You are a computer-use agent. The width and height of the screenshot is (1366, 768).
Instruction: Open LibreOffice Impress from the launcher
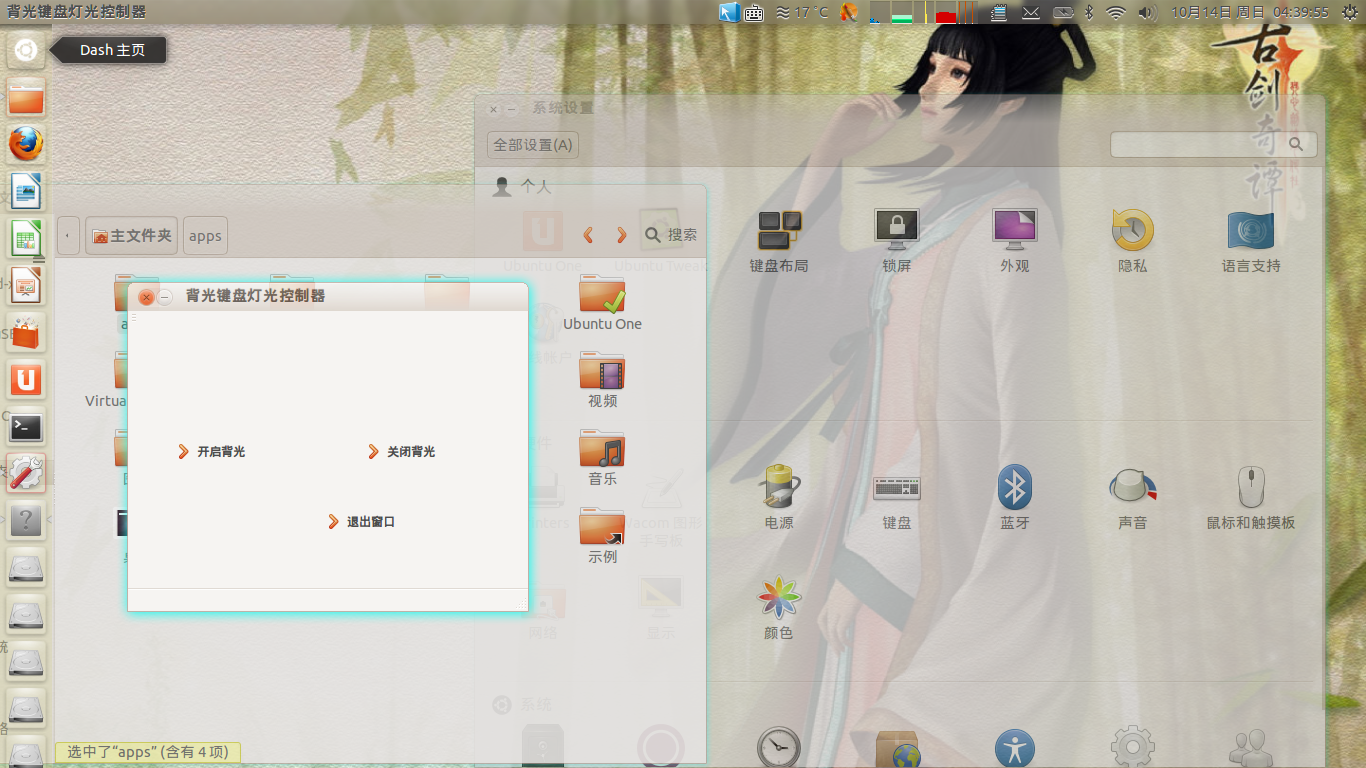click(x=26, y=285)
